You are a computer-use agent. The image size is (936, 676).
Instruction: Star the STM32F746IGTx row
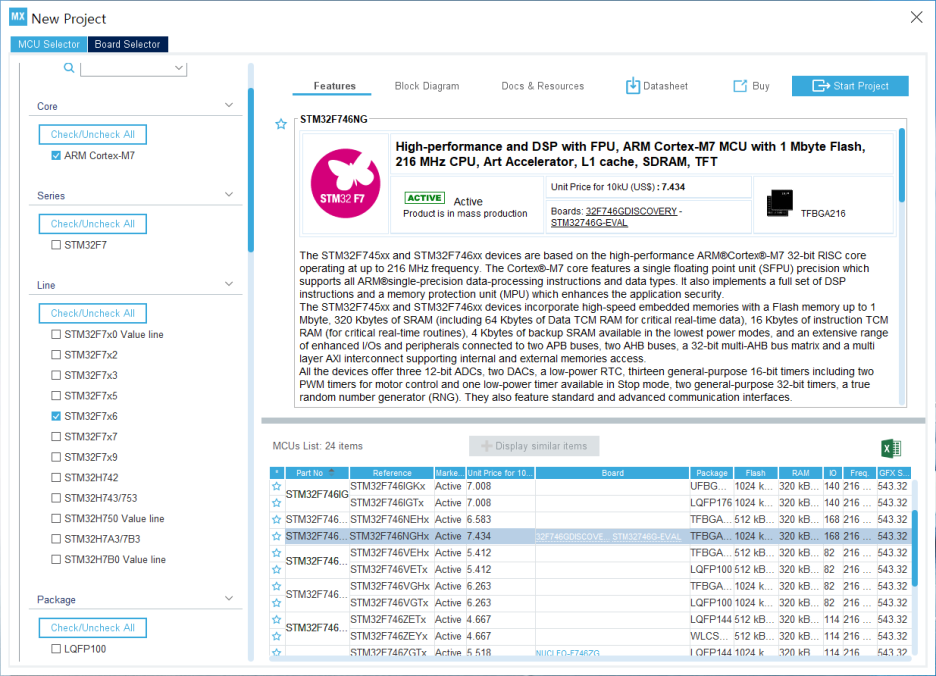[276, 503]
